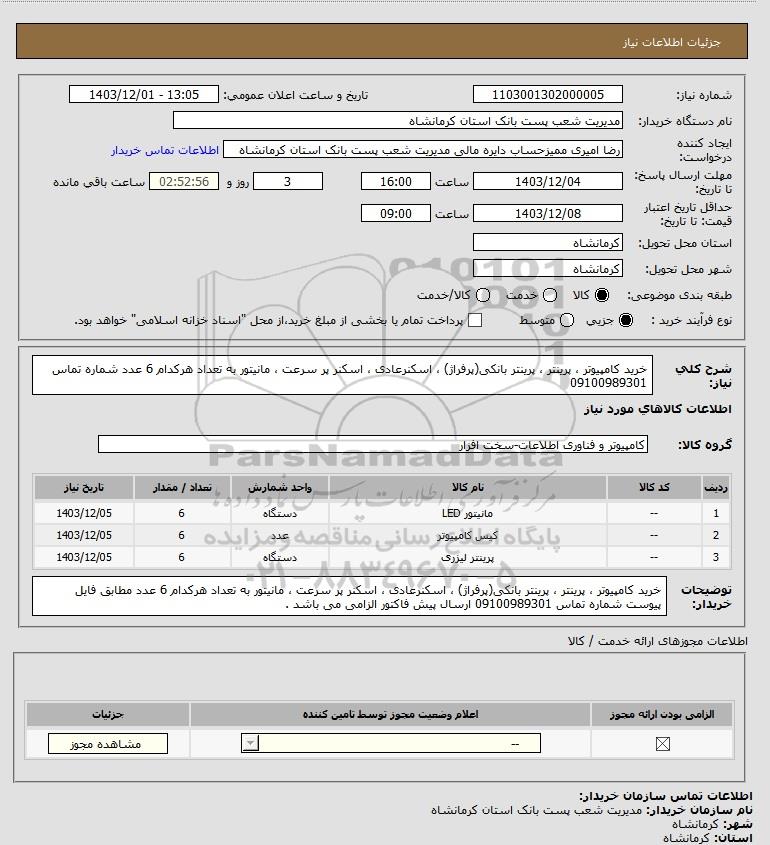Click the کد کالا column header
Screen dimensions: 770x845
tap(654, 487)
